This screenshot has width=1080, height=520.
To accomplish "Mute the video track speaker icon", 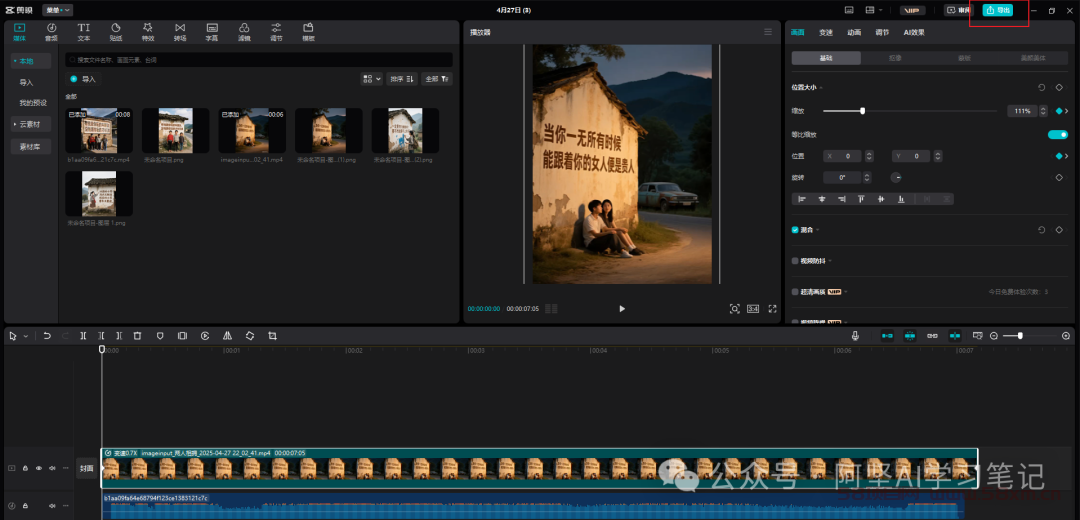I will [x=52, y=468].
